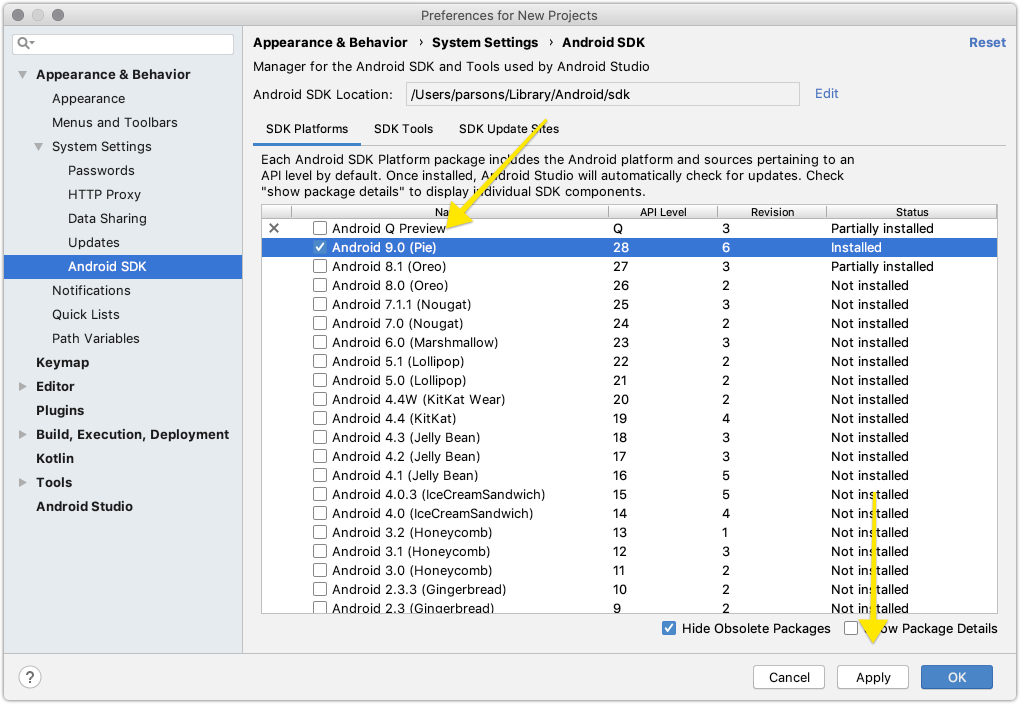Enable the Show Package Details checkbox
This screenshot has width=1020, height=704.
coord(851,629)
